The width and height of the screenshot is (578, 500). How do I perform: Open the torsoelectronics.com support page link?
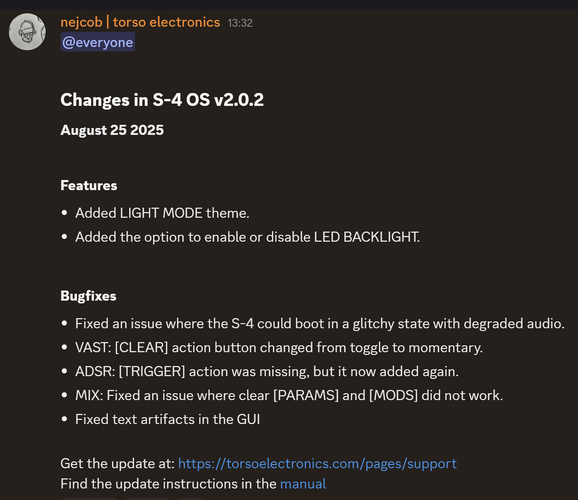point(317,463)
